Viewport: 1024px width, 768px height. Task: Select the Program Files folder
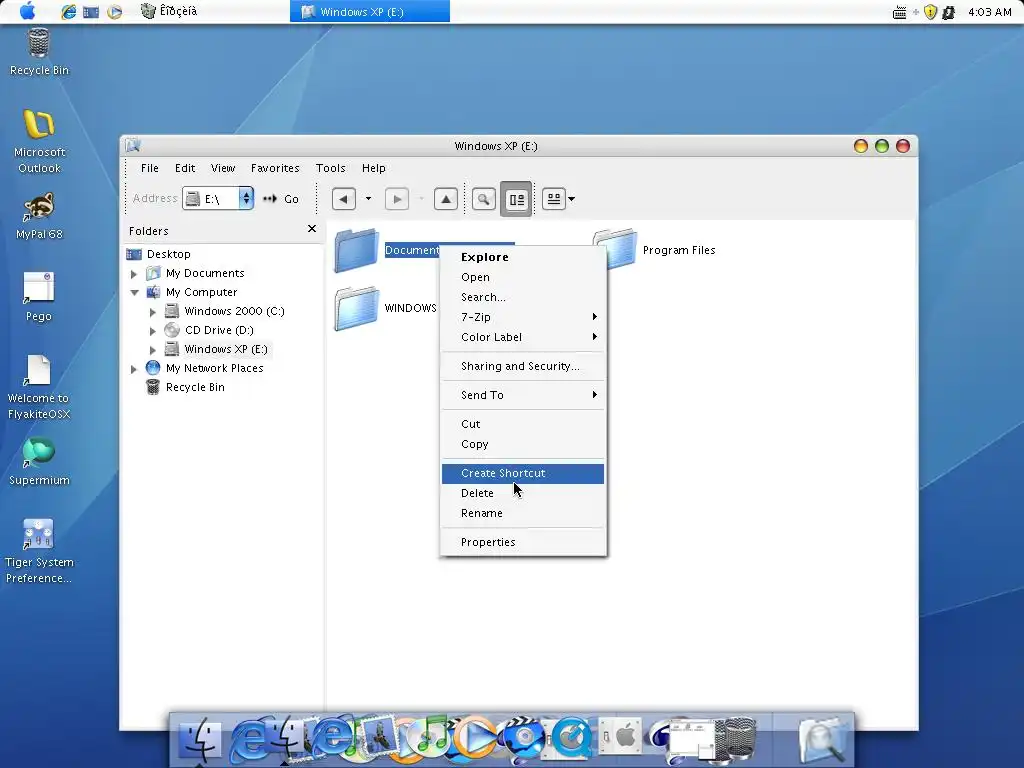[679, 250]
